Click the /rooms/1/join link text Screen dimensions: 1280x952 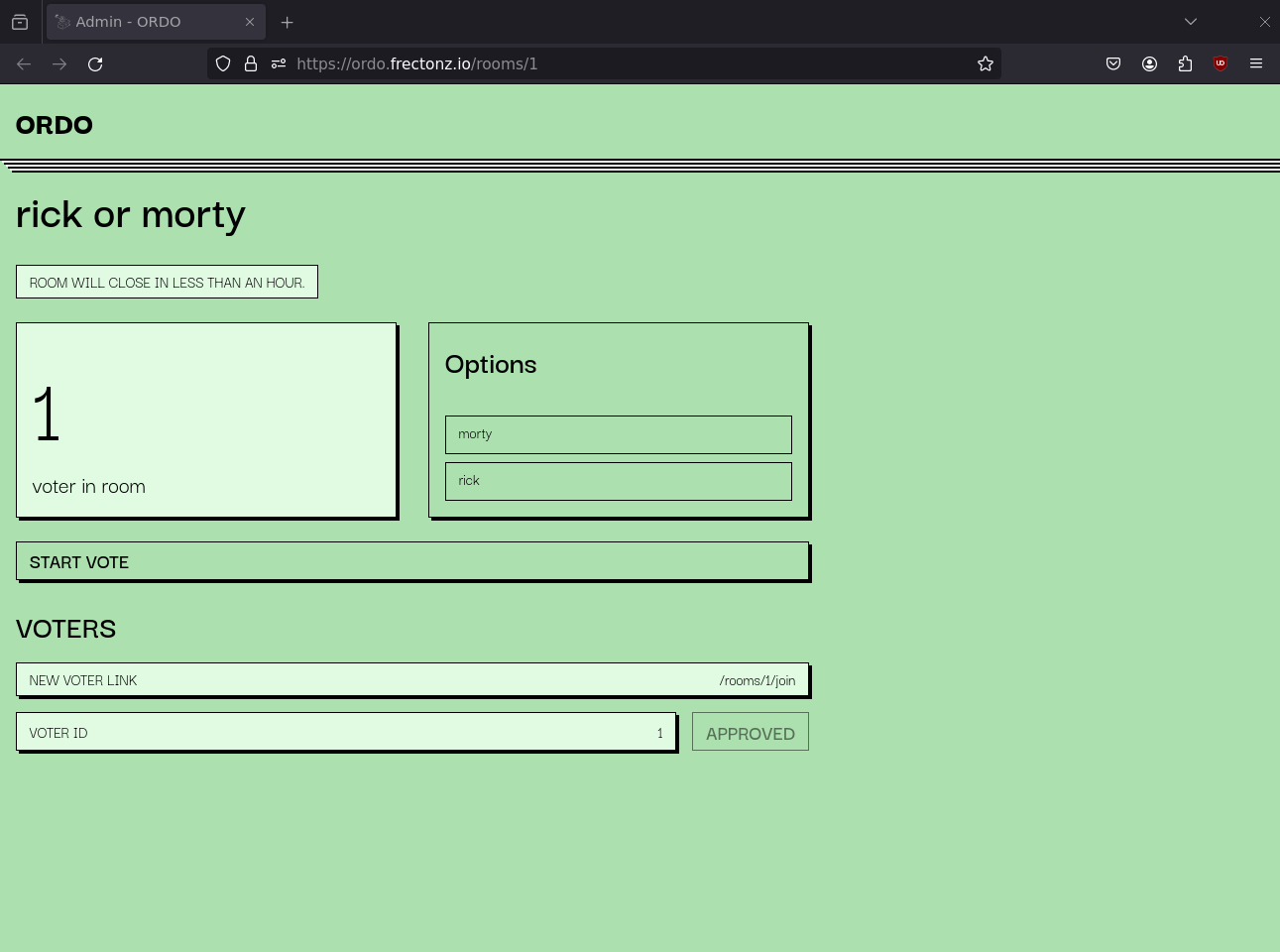tap(757, 680)
